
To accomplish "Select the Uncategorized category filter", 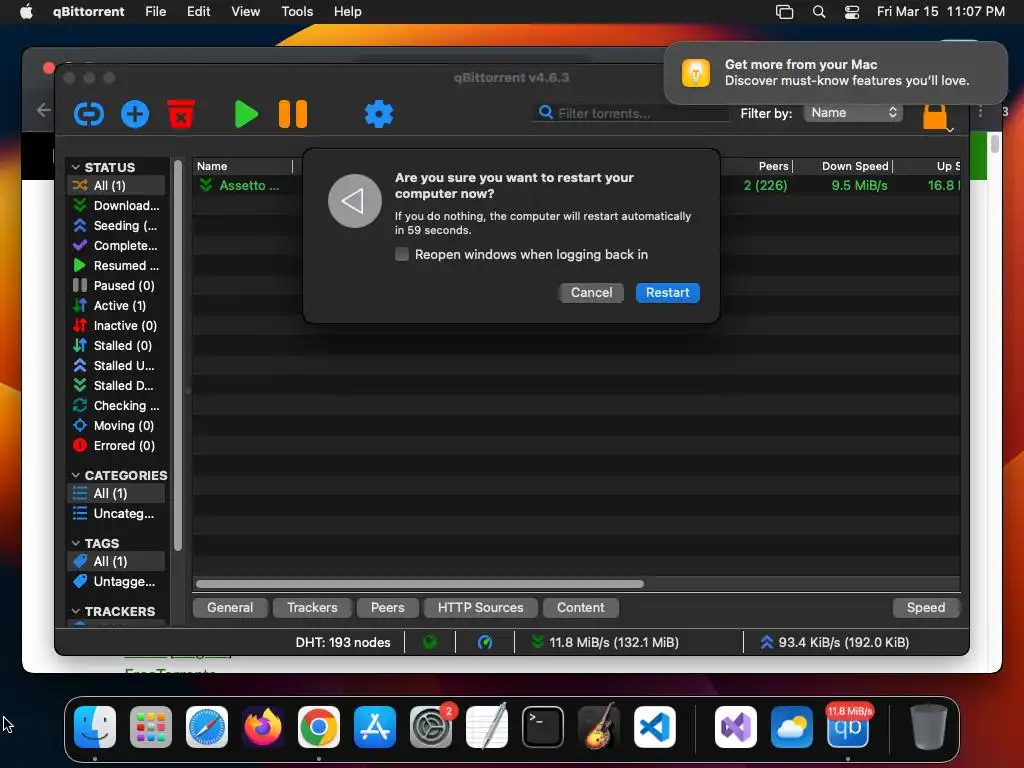I will tap(116, 514).
